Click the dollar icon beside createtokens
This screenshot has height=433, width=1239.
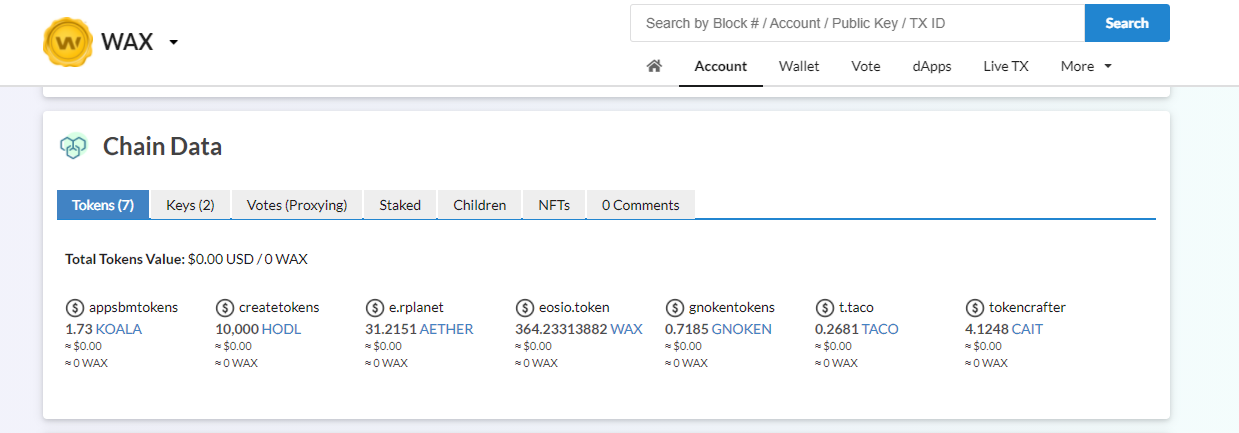click(224, 307)
